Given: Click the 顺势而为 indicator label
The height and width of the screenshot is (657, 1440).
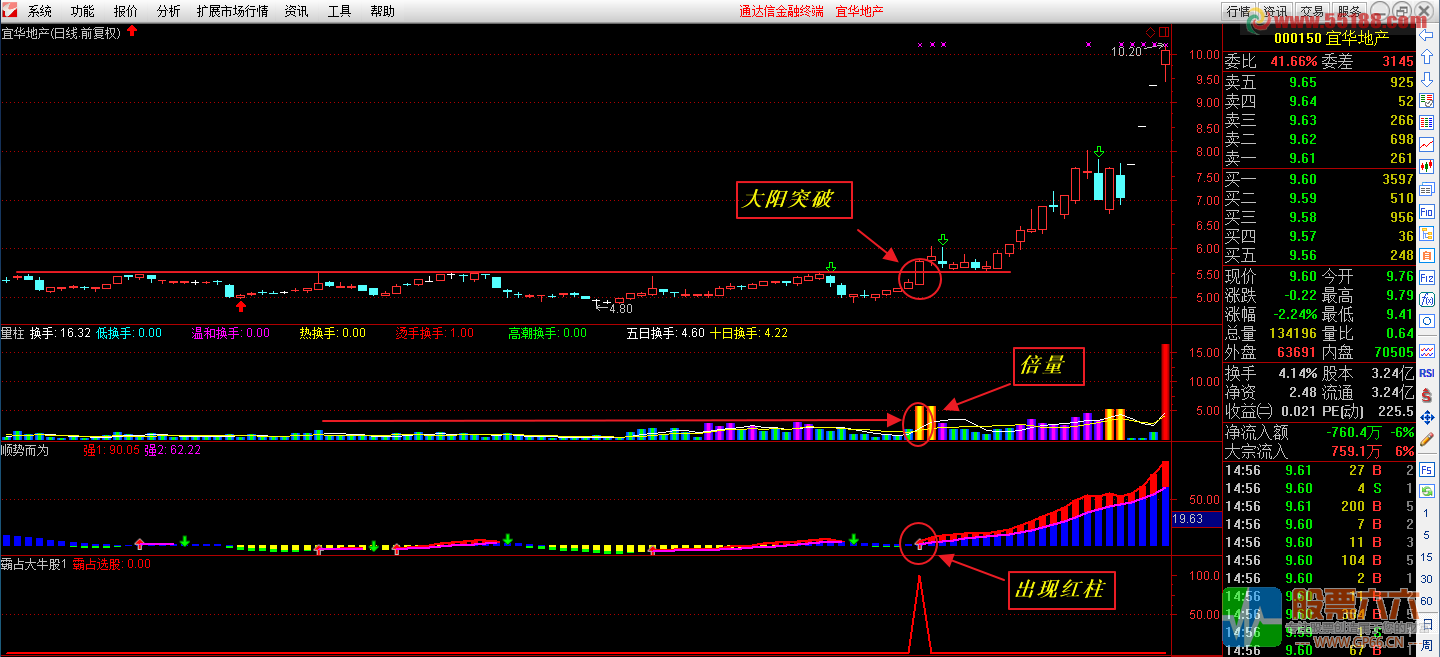Looking at the screenshot, I should point(25,450).
